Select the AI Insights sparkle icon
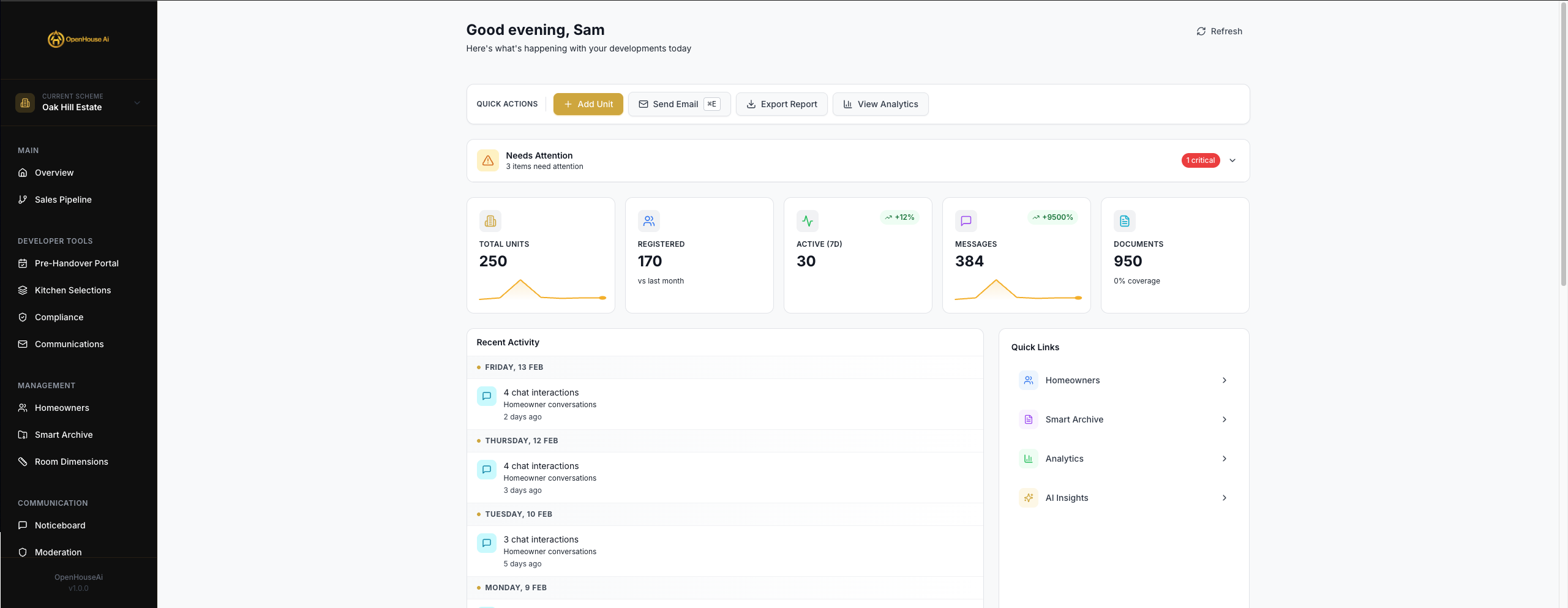The height and width of the screenshot is (608, 1568). pos(1028,498)
